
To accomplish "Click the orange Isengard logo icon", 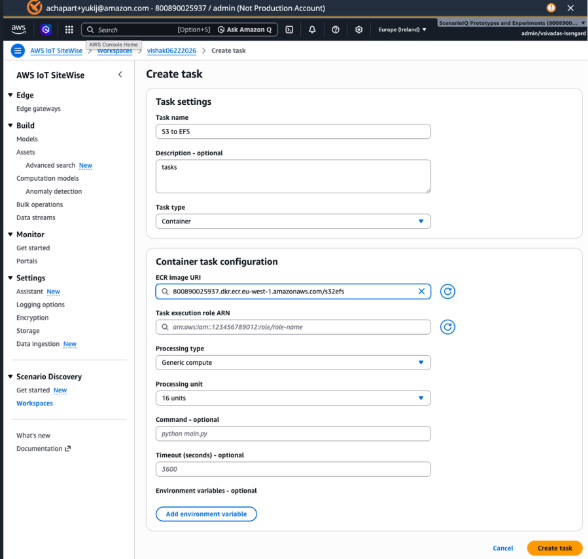I will [34, 7].
